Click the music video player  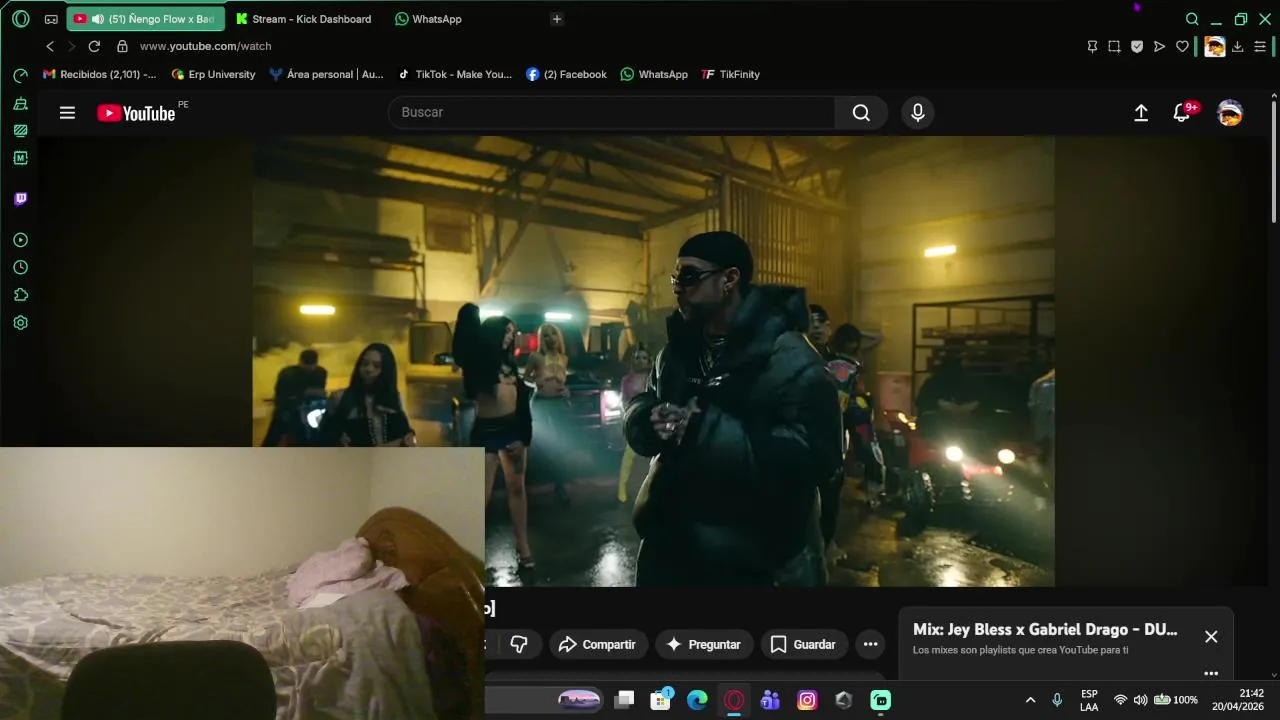click(653, 361)
